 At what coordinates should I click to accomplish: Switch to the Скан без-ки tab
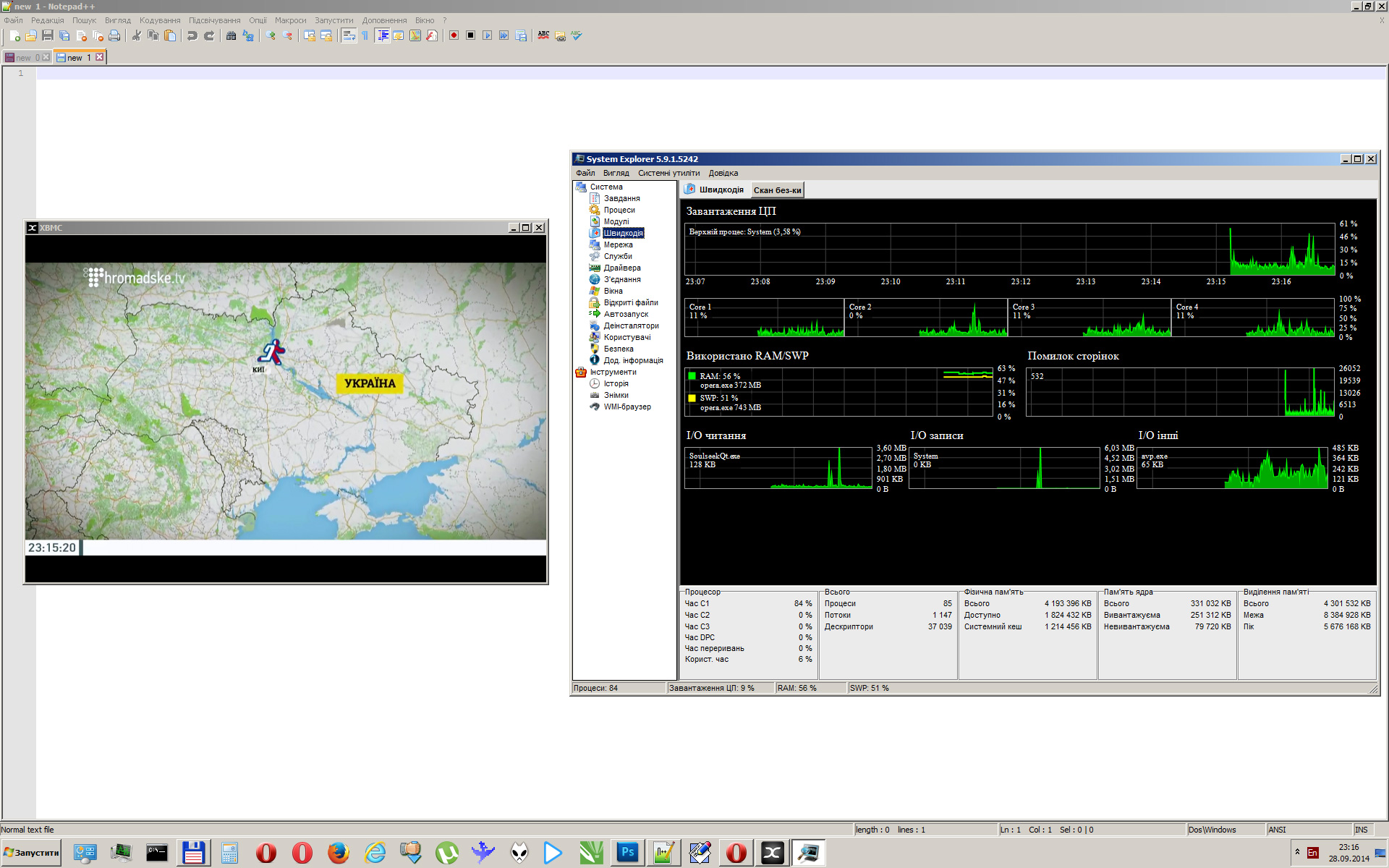tap(777, 190)
